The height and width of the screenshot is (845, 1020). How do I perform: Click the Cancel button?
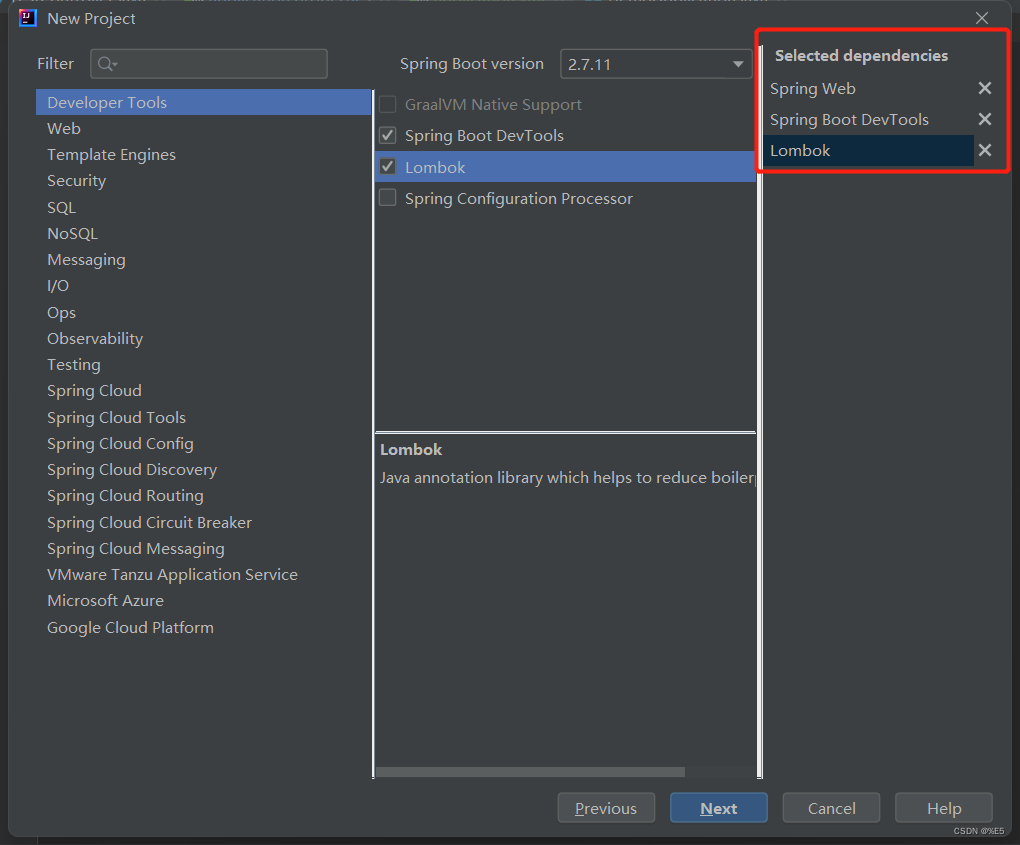click(x=831, y=808)
